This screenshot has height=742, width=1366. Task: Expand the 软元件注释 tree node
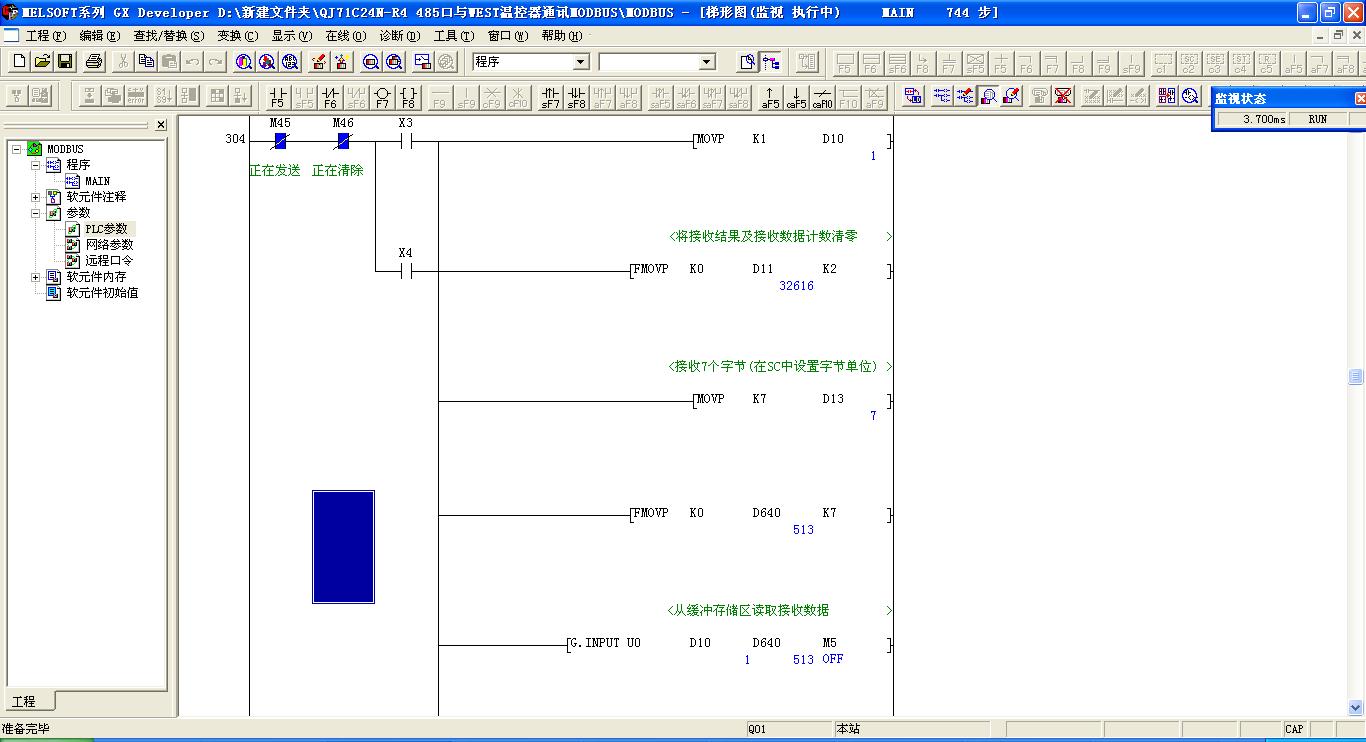[x=36, y=197]
